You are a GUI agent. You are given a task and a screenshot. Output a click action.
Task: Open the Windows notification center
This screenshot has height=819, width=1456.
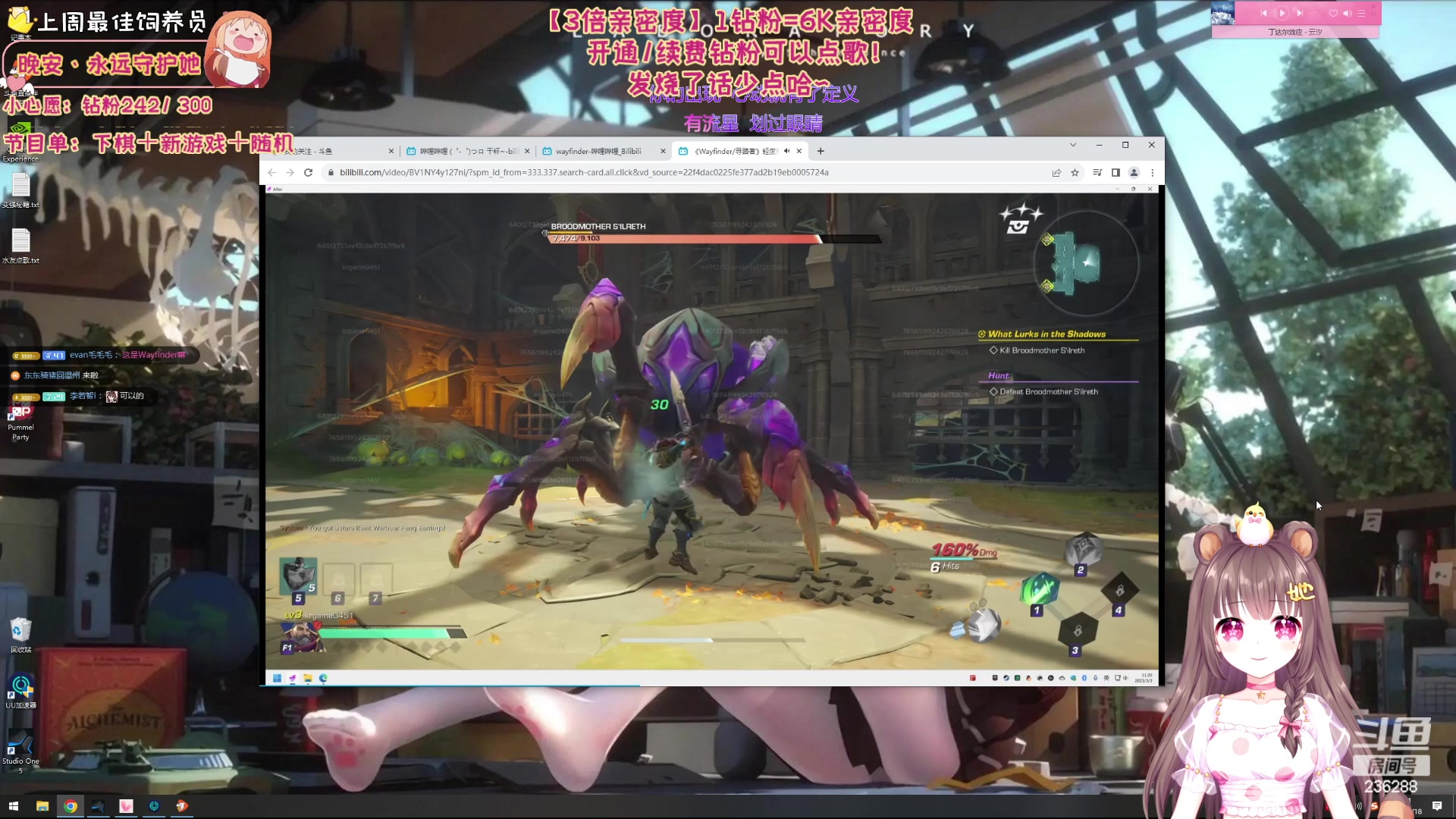[1437, 806]
